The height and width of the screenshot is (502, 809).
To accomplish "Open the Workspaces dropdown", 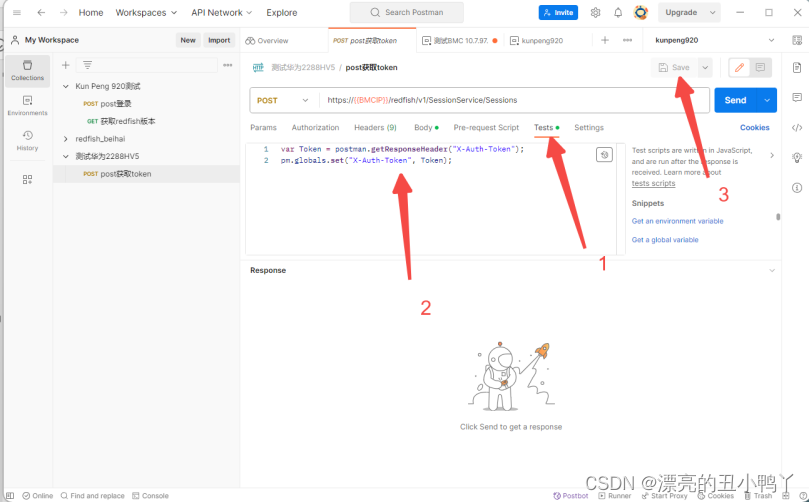I will coord(146,12).
